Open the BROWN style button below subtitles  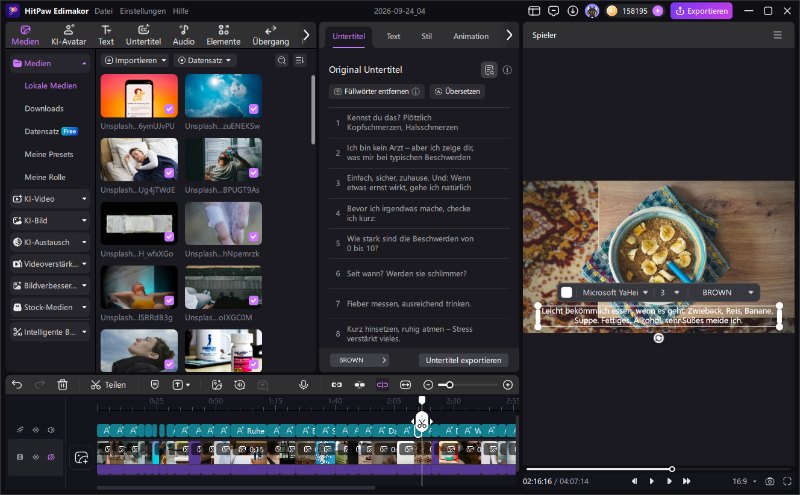coord(359,360)
